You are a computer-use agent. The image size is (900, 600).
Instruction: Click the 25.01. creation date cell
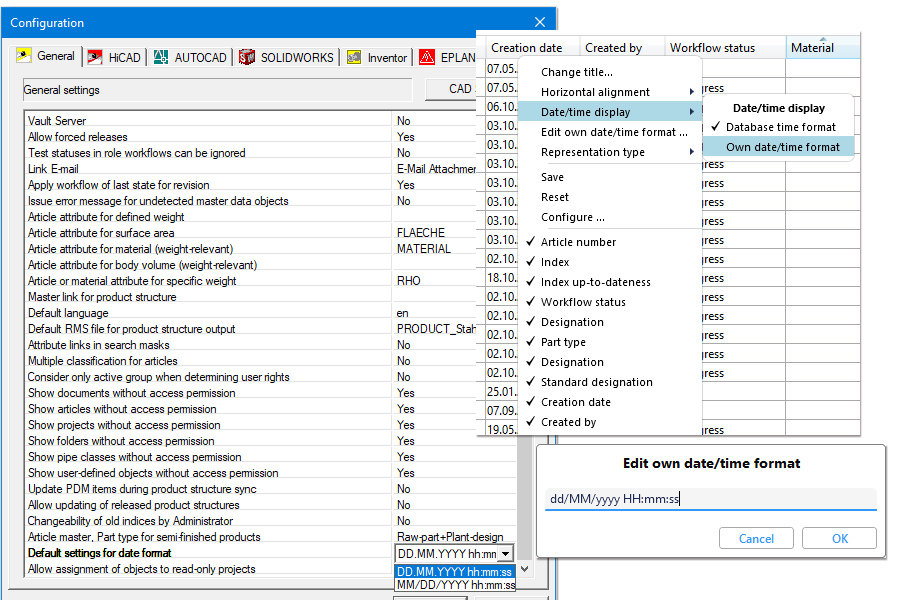[x=502, y=392]
